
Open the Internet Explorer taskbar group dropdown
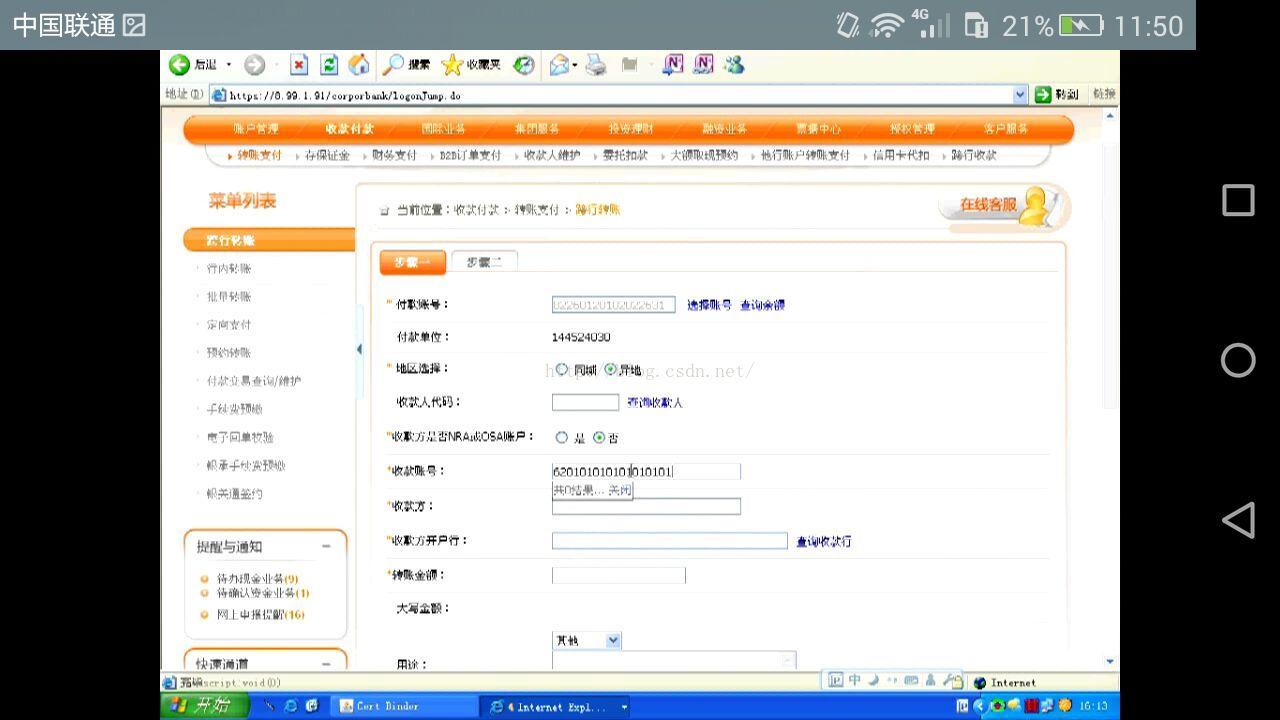[625, 707]
